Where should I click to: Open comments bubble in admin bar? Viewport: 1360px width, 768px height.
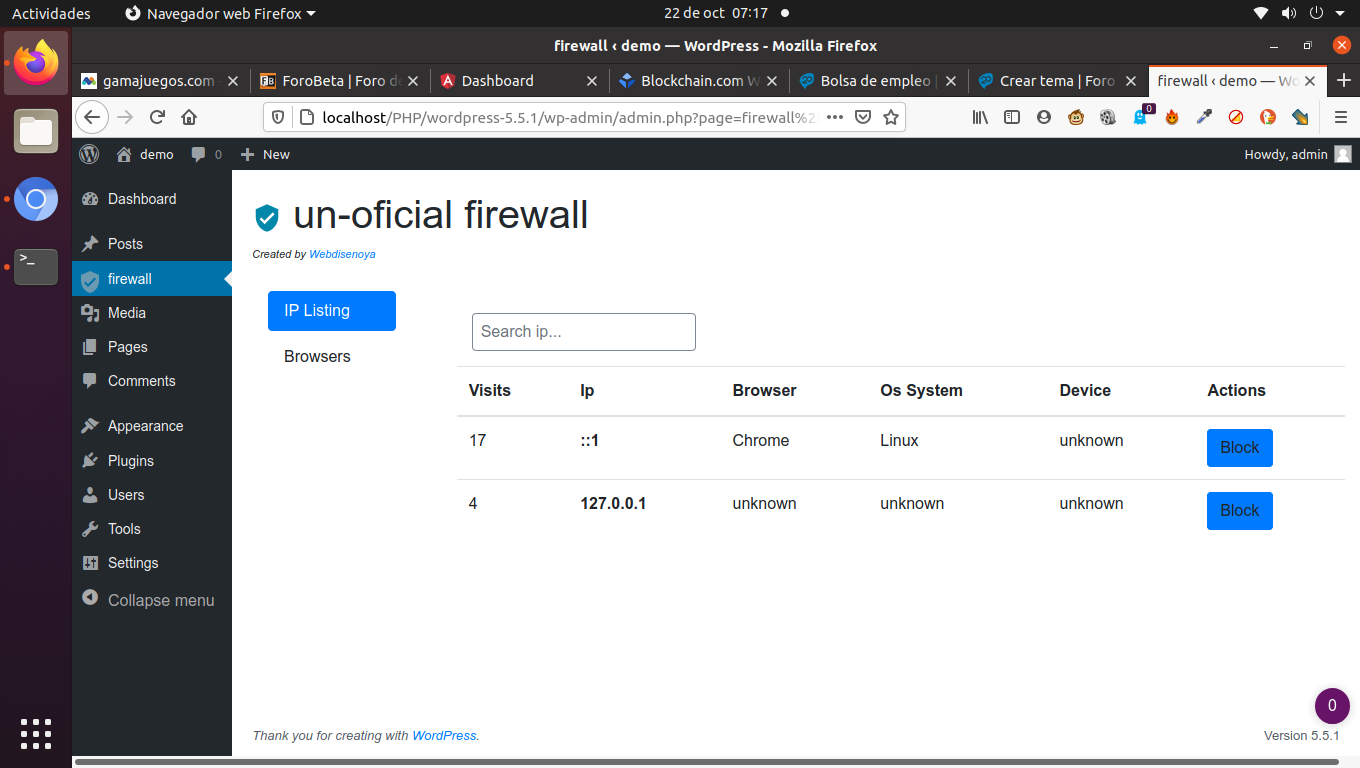pyautogui.click(x=207, y=154)
